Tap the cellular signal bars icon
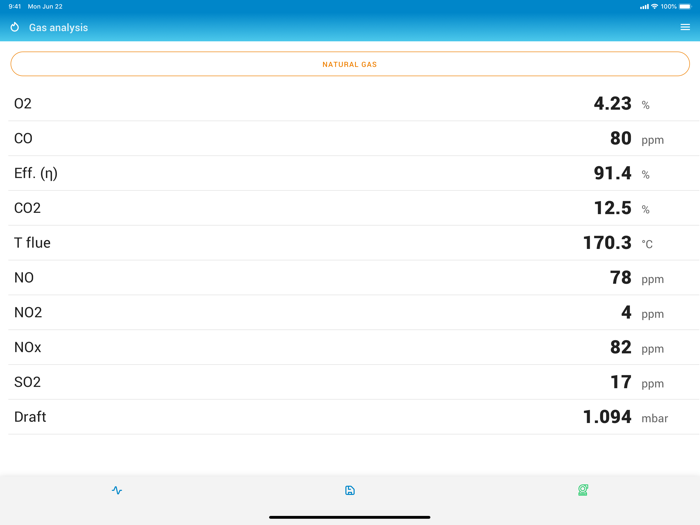Viewport: 700px width, 525px height. [644, 7]
